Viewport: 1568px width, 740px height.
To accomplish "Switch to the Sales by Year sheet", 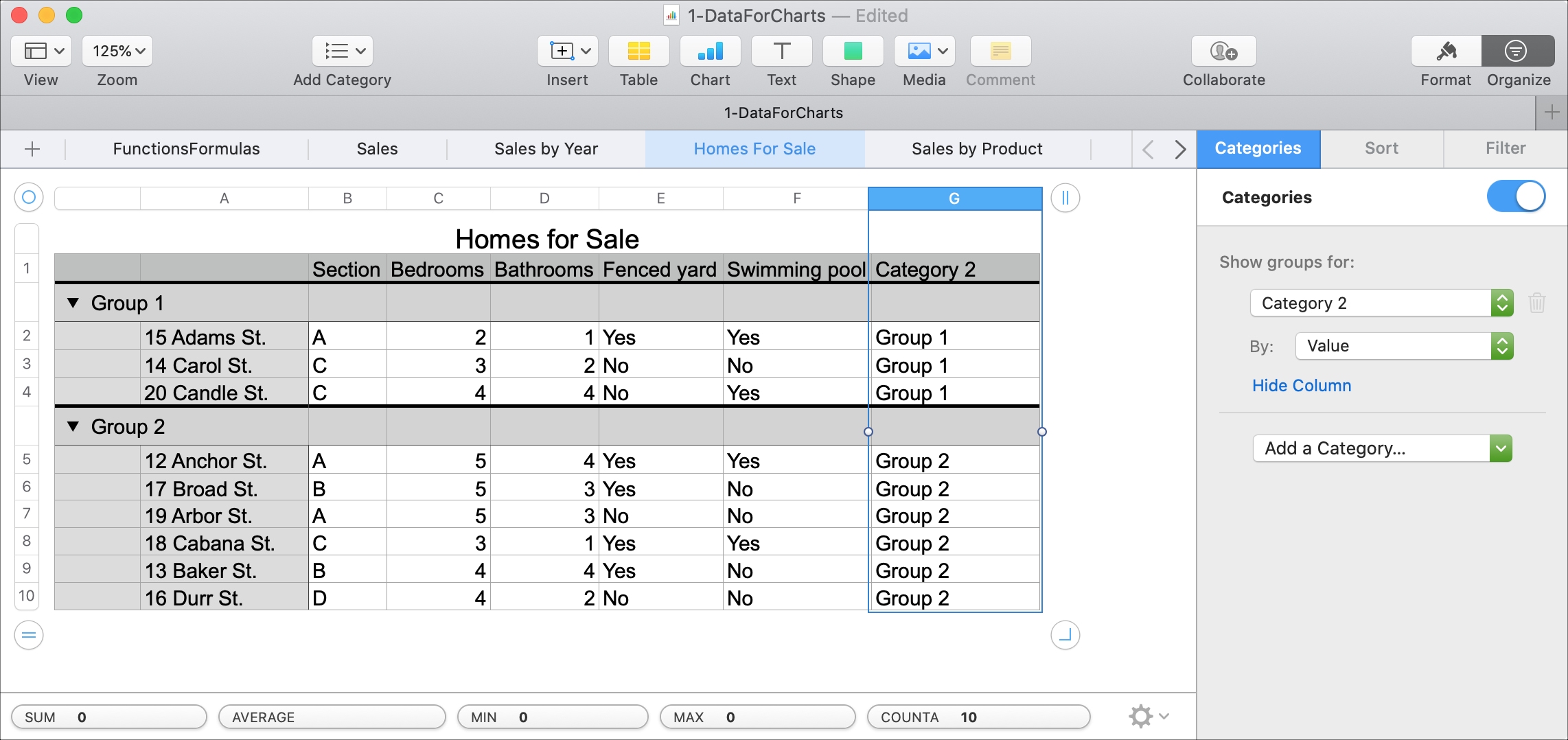I will click(x=546, y=148).
